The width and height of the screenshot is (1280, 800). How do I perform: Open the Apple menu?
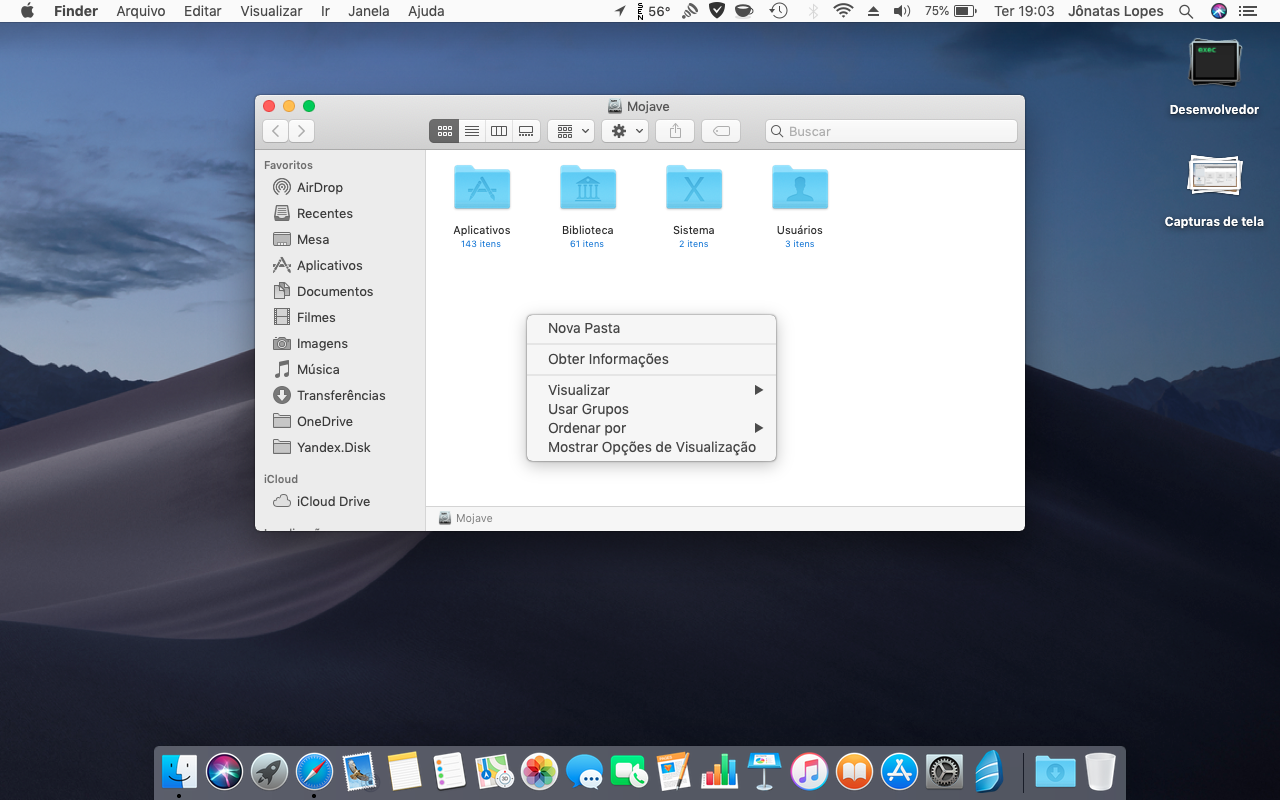(27, 11)
